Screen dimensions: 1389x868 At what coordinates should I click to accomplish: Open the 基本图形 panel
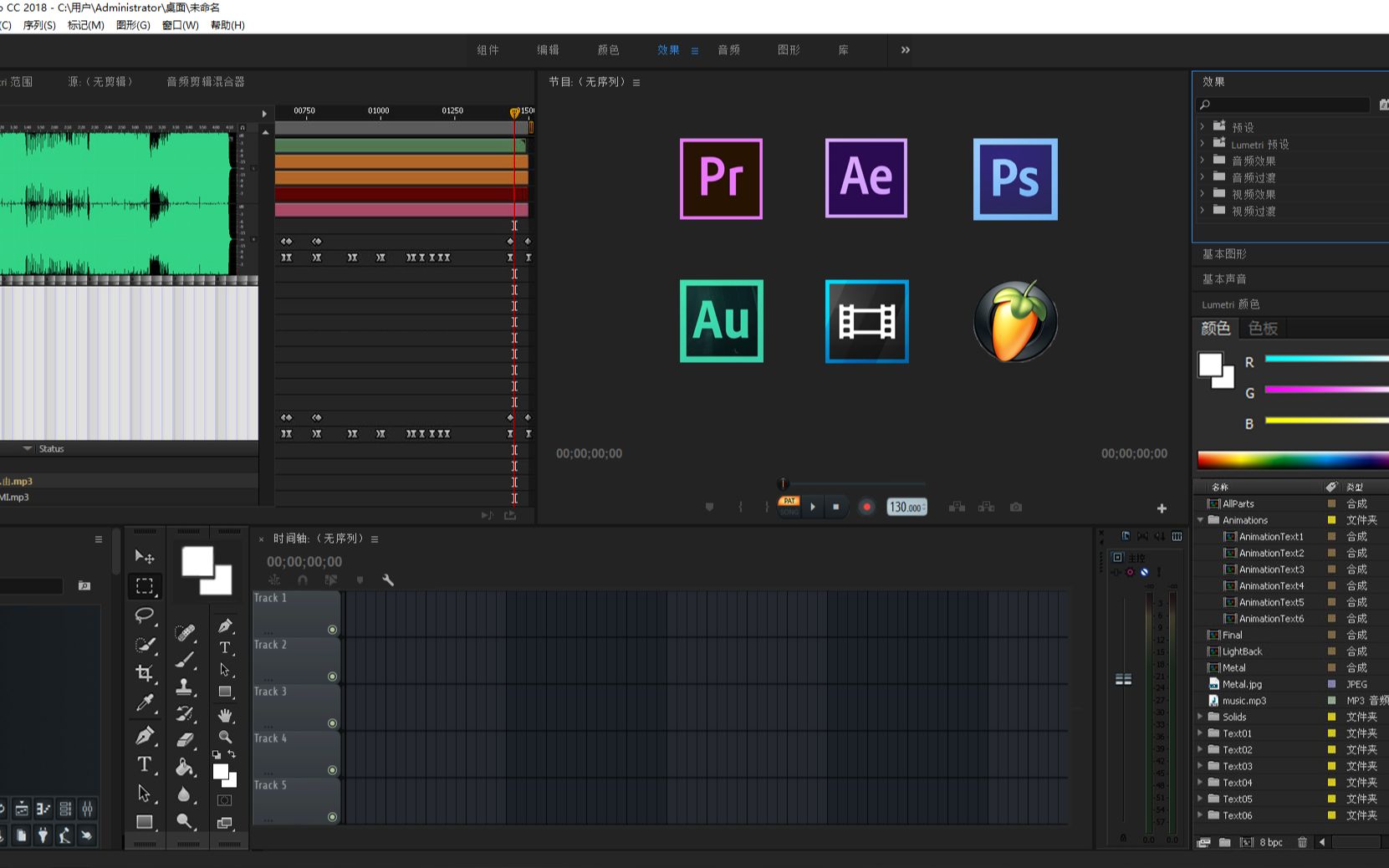tap(1224, 253)
